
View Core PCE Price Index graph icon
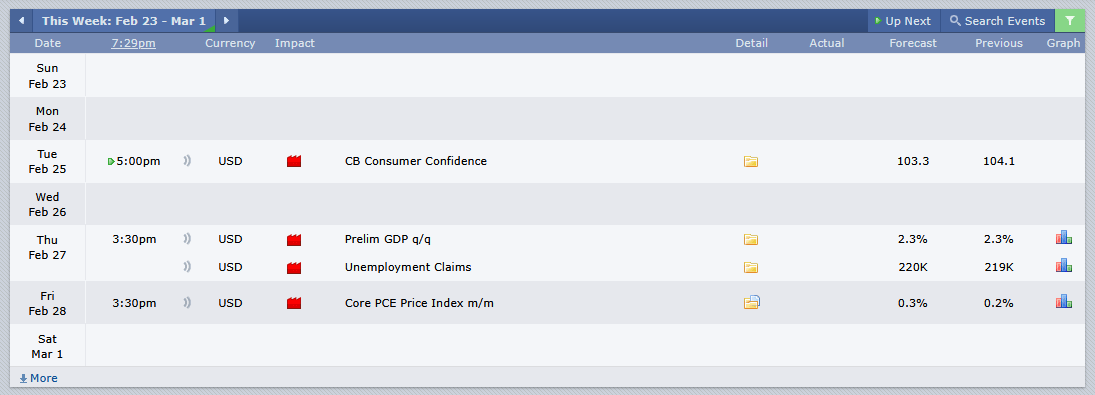1063,301
